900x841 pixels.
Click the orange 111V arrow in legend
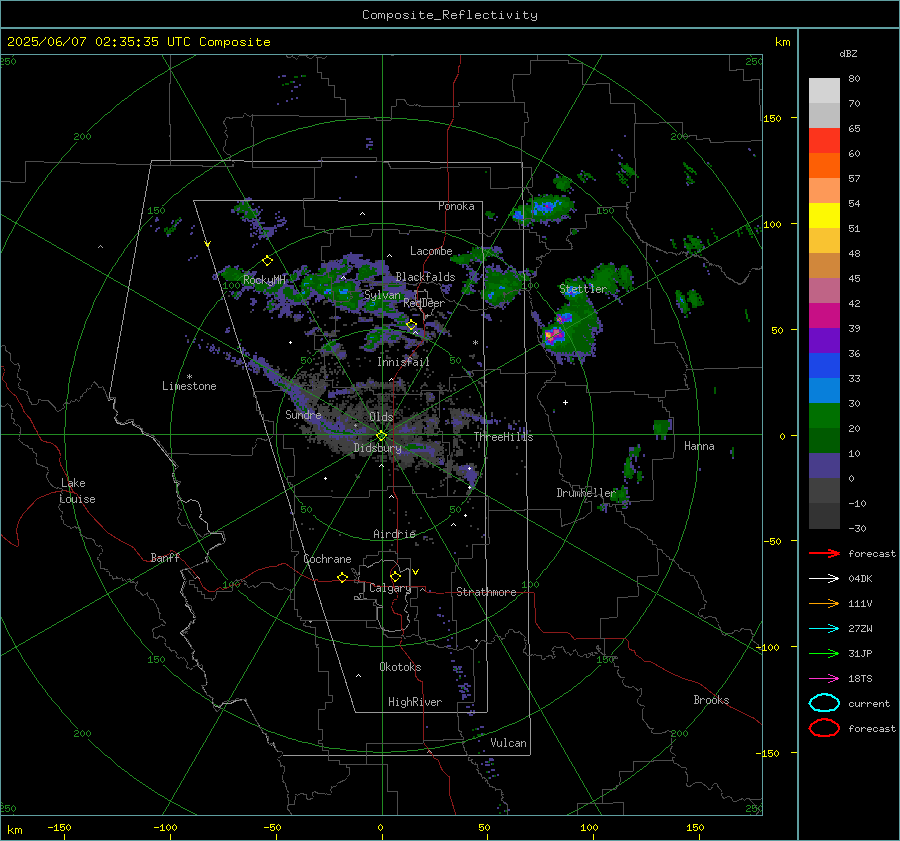(x=824, y=603)
